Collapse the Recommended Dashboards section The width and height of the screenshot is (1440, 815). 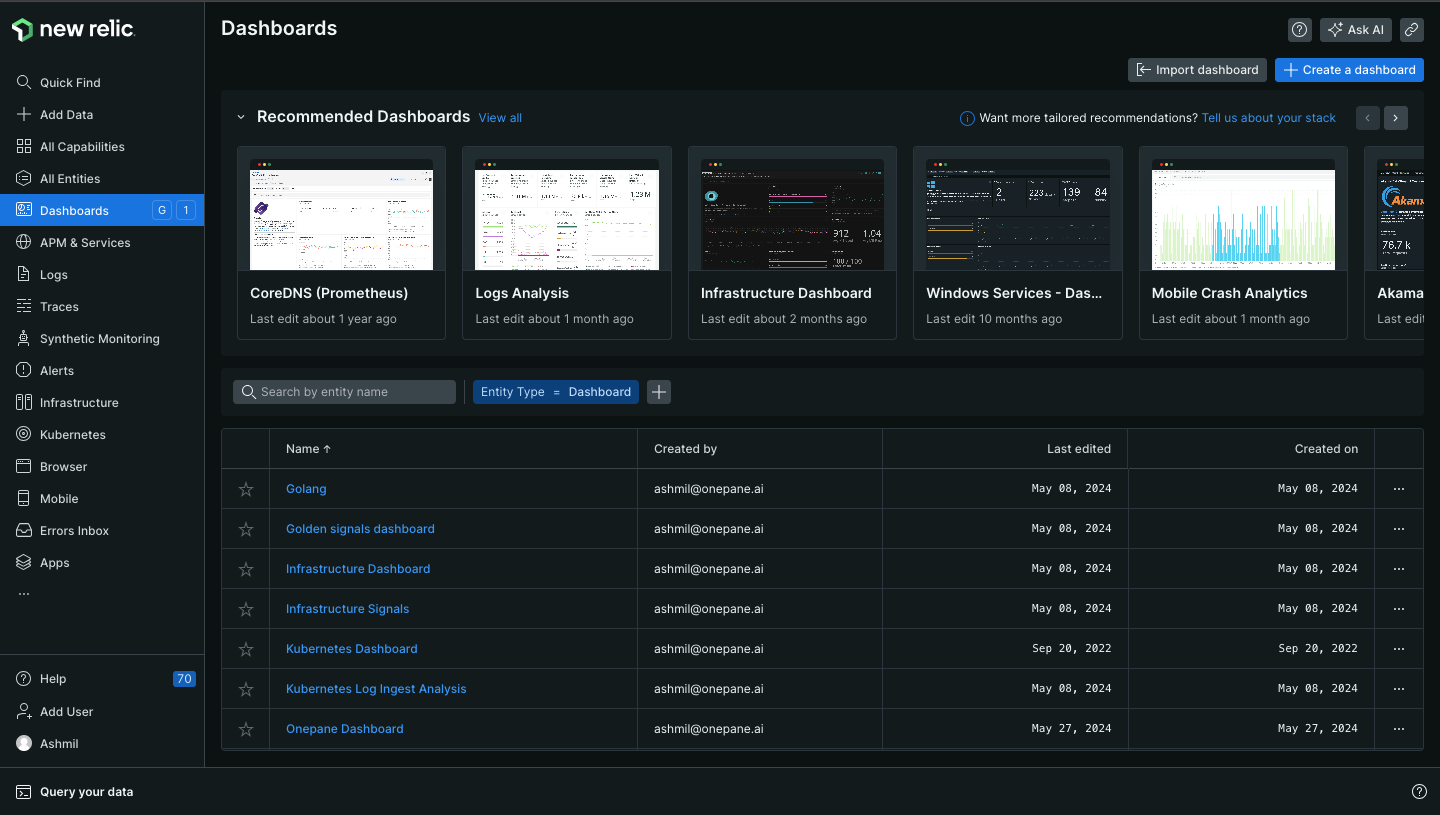tap(241, 117)
